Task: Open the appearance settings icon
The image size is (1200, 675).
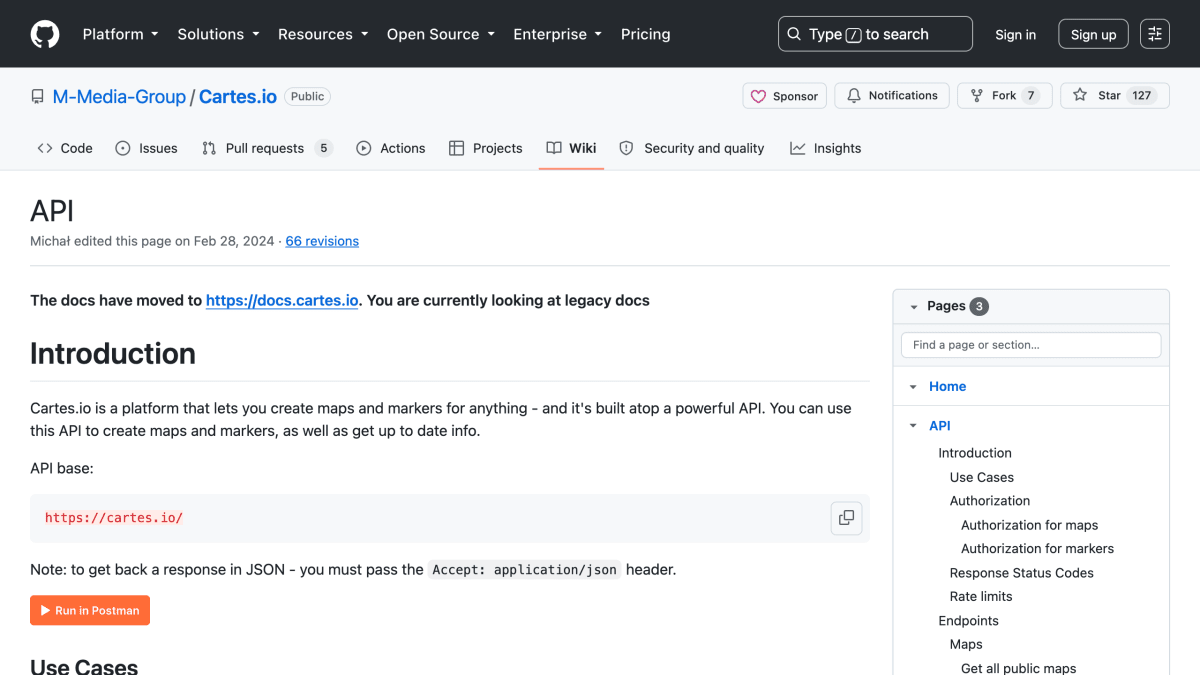Action: click(x=1155, y=34)
